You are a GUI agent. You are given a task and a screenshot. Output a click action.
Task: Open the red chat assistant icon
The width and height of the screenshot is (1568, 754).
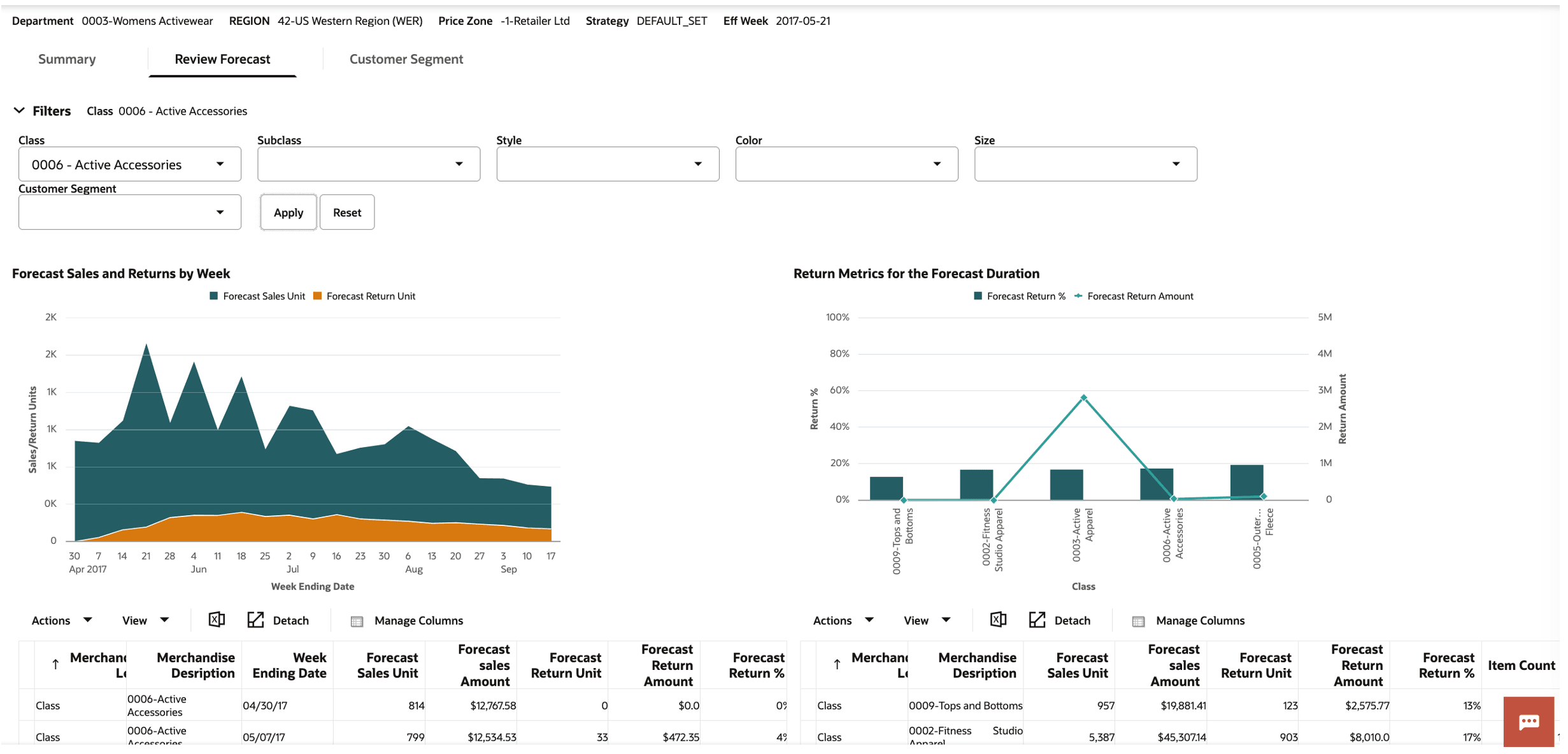[1529, 722]
